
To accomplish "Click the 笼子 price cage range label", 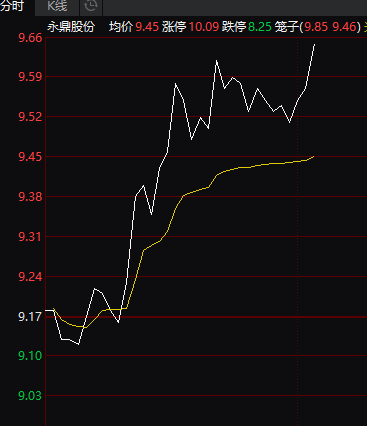I will 318,27.
